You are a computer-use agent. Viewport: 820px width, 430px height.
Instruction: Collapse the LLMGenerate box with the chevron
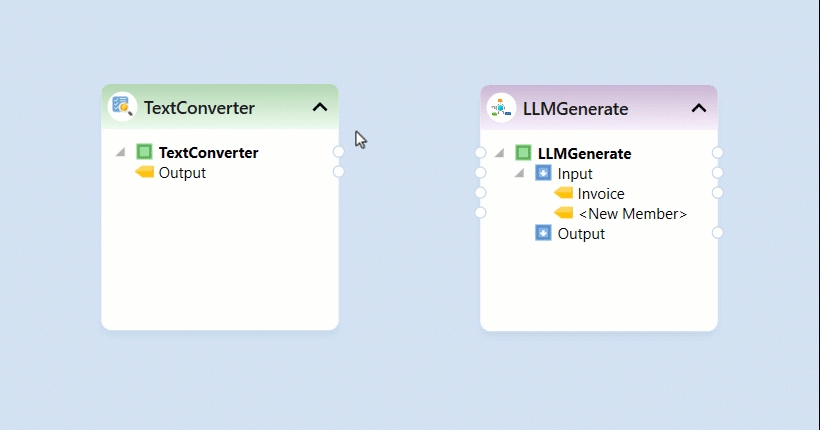(699, 108)
